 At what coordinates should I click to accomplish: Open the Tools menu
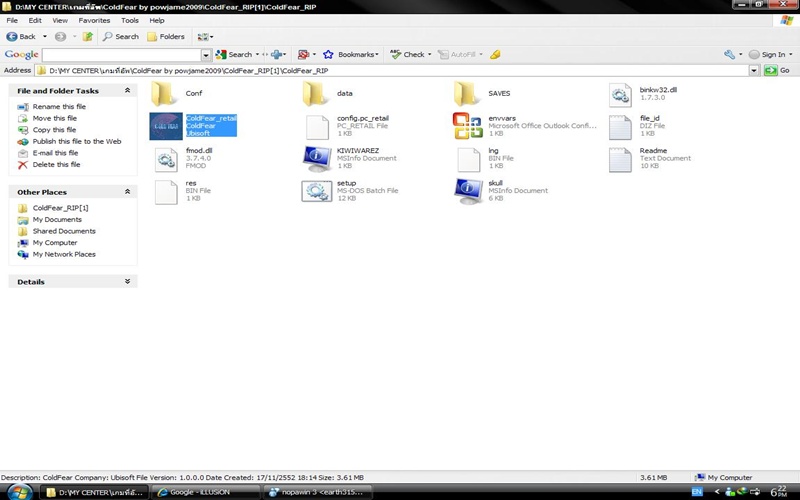[130, 20]
